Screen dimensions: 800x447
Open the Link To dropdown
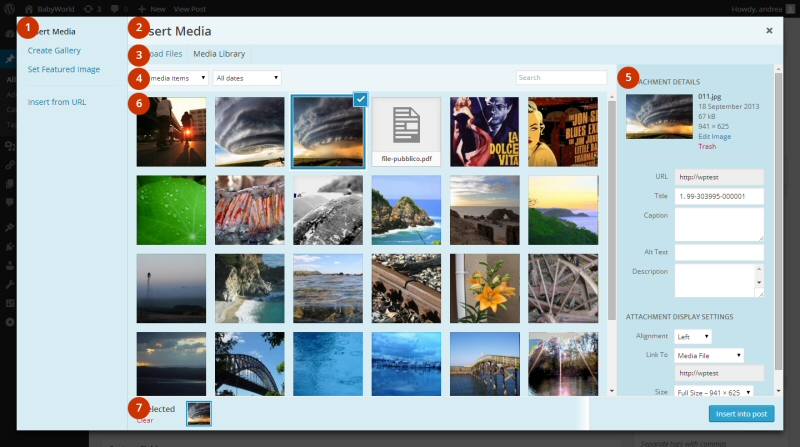coord(709,355)
